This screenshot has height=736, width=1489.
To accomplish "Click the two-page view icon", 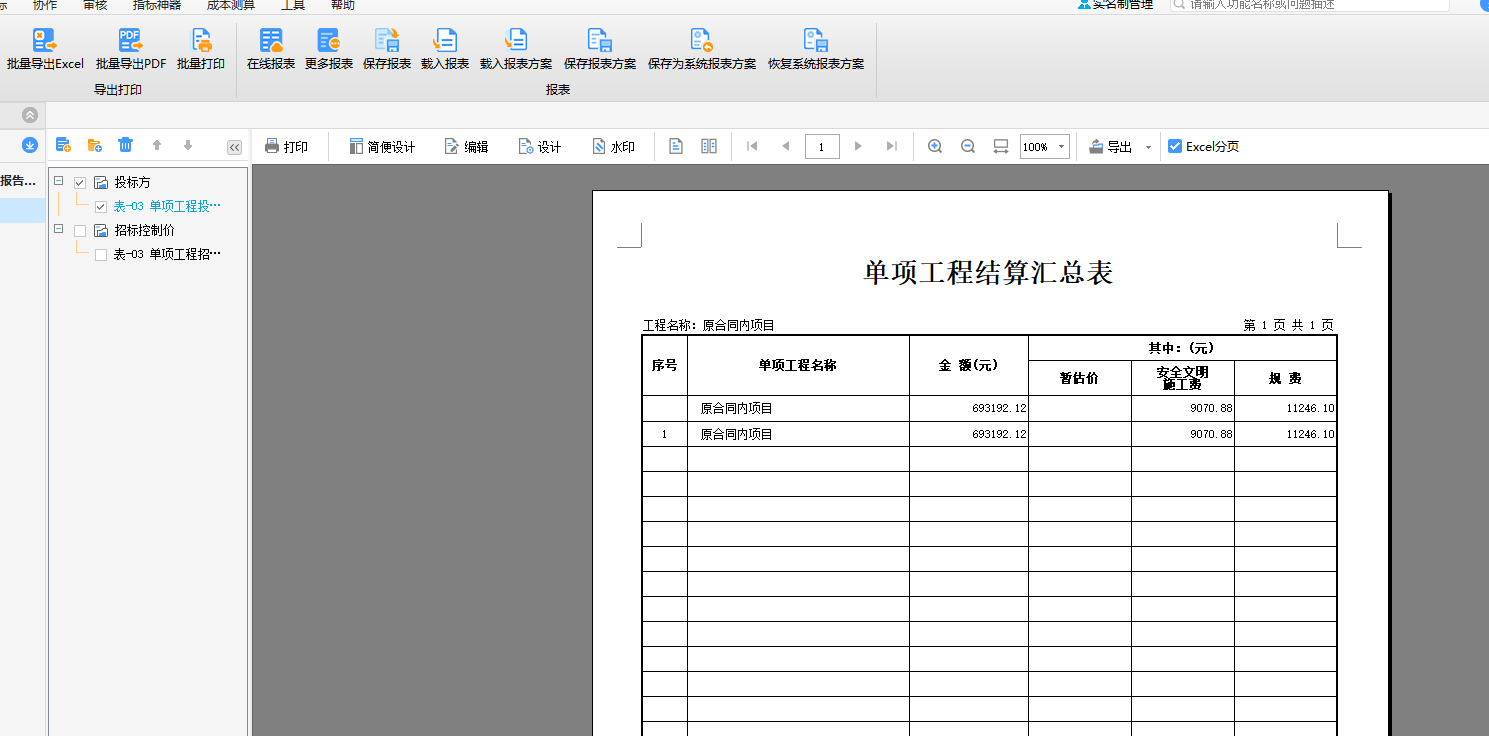I will pos(709,146).
